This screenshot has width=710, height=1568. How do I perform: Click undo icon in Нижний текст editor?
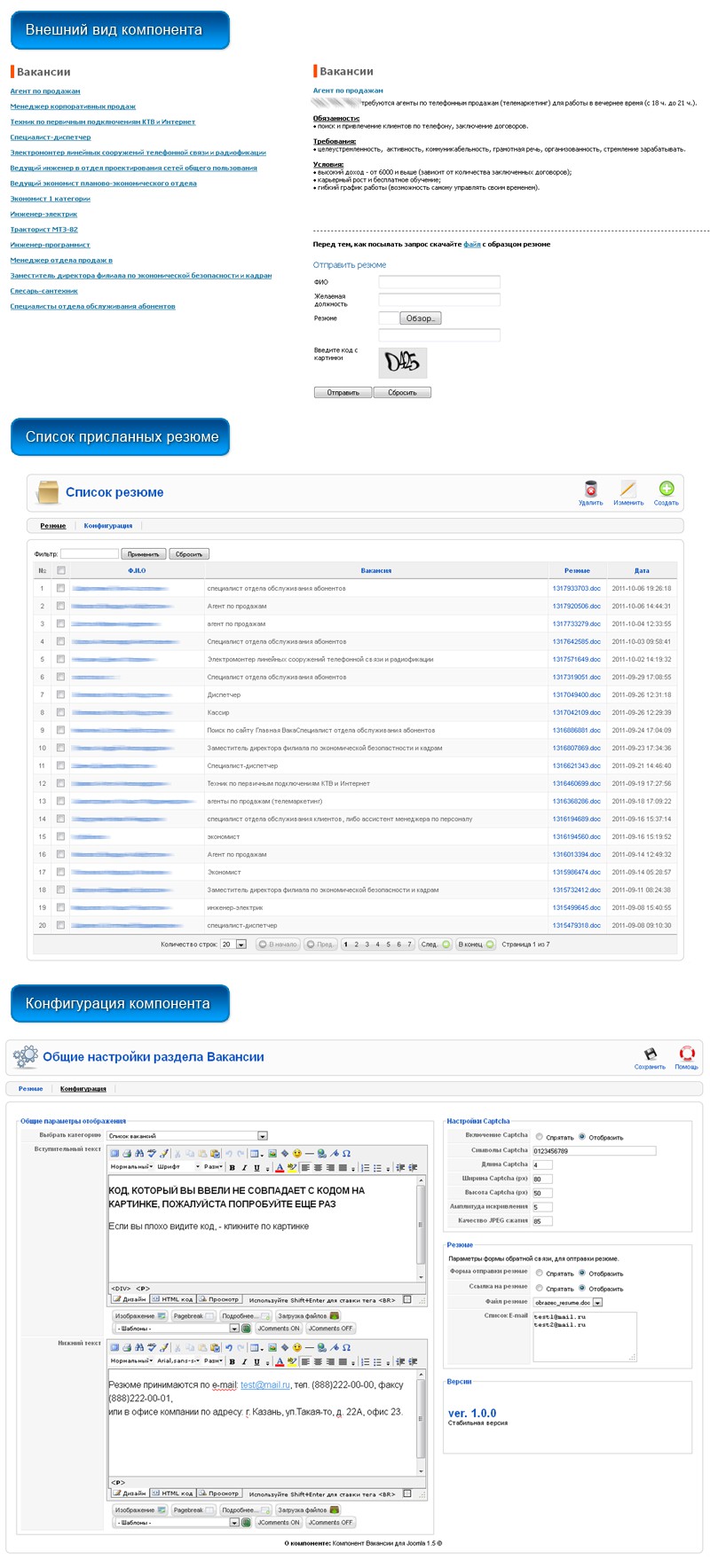click(x=229, y=1347)
